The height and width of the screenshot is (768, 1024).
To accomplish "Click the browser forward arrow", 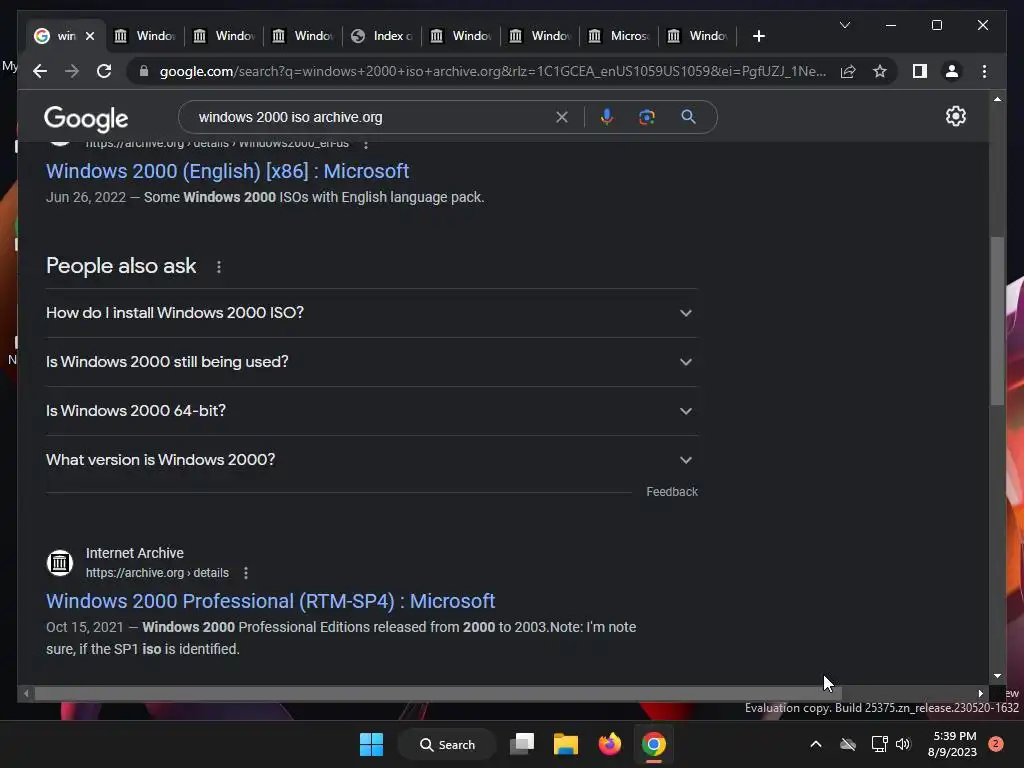I will coord(72,71).
